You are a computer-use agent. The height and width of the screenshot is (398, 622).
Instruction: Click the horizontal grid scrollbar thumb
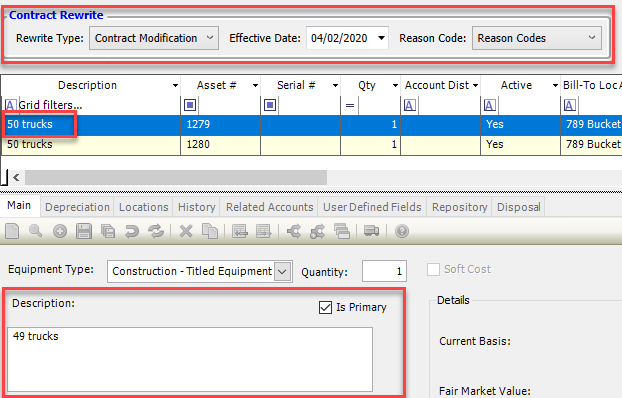click(x=176, y=177)
